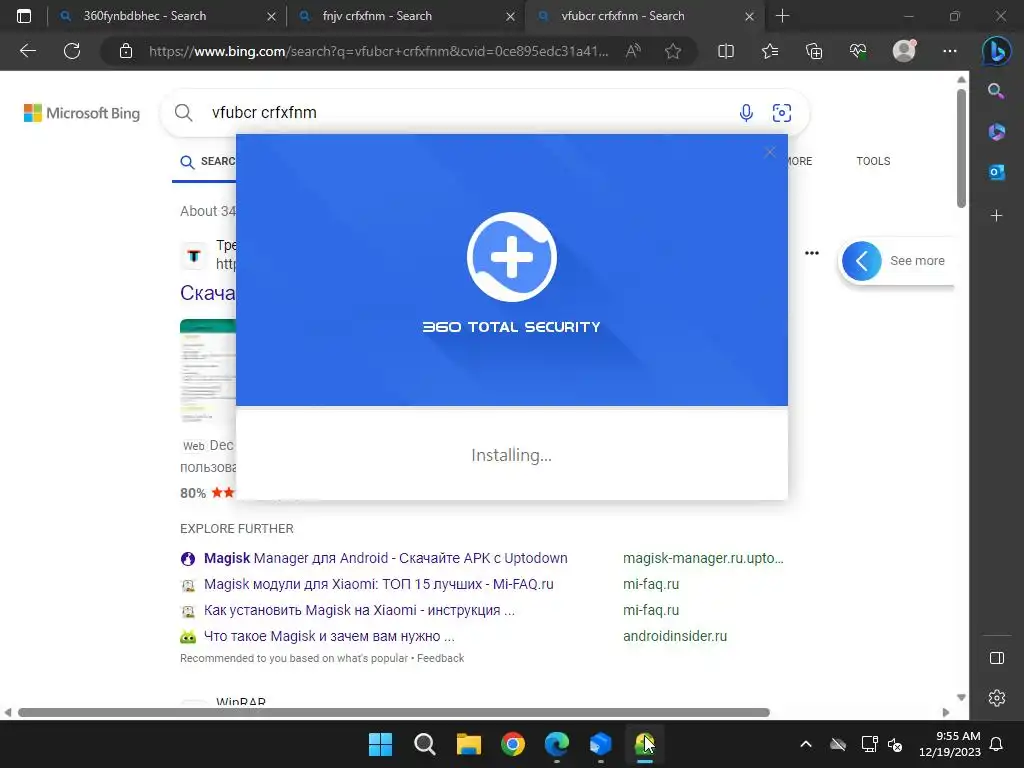Click the horizontal page scrollbar

tap(394, 712)
